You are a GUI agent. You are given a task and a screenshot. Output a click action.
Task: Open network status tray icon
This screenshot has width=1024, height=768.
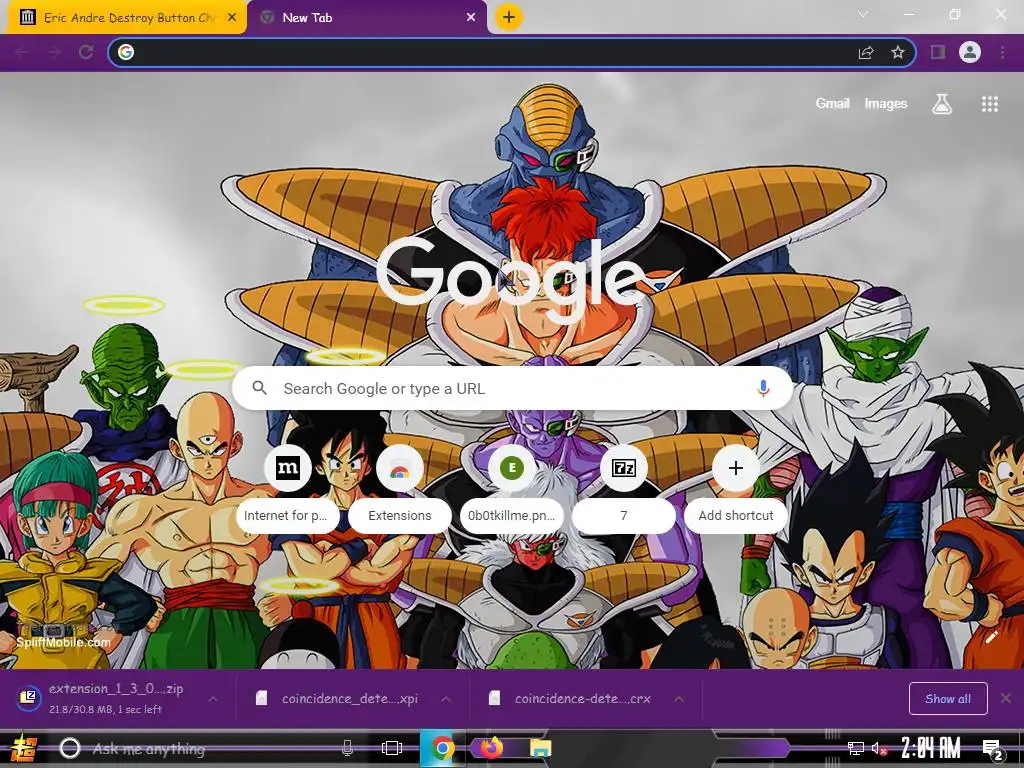pos(856,748)
